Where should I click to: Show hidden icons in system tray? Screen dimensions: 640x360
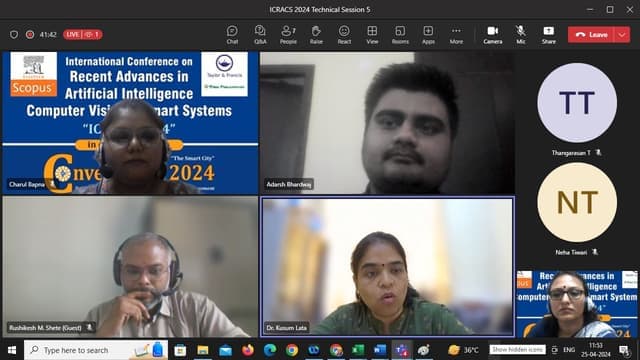(518, 350)
